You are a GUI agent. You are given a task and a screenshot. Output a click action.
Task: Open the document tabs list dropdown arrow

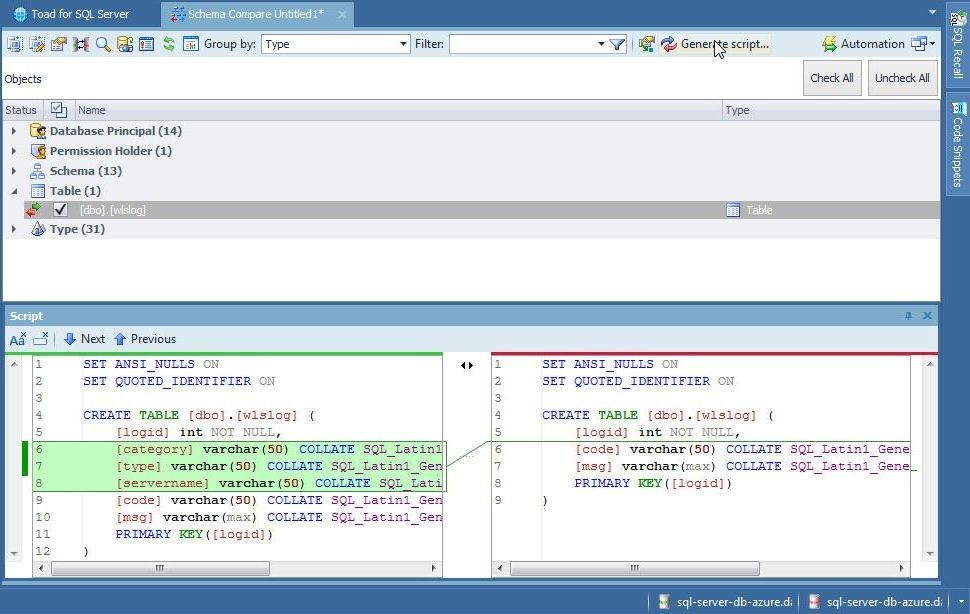pyautogui.click(x=932, y=12)
